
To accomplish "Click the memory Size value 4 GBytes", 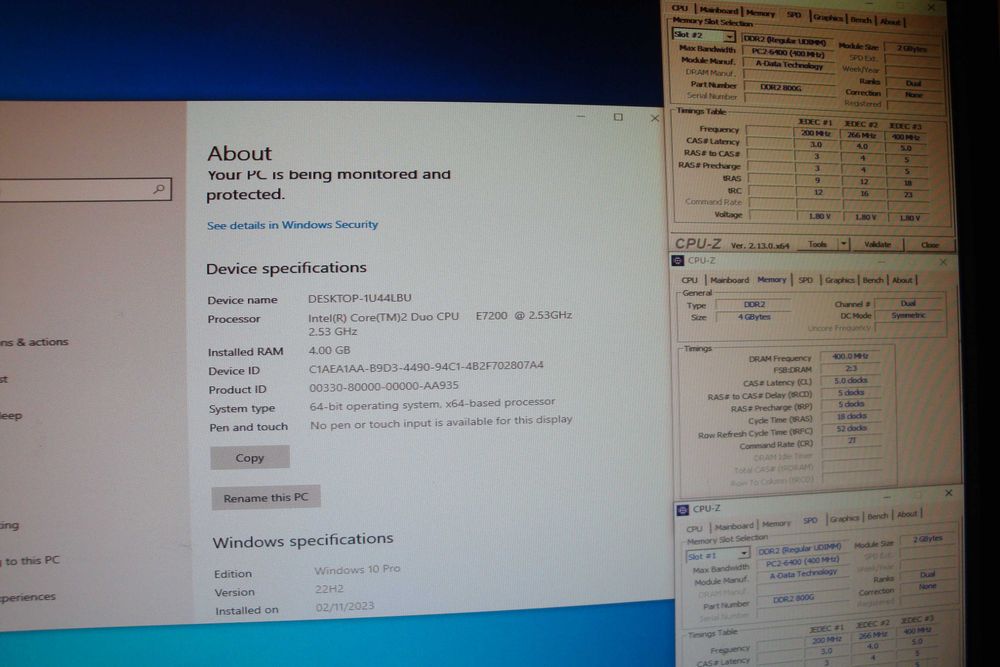I will (754, 317).
